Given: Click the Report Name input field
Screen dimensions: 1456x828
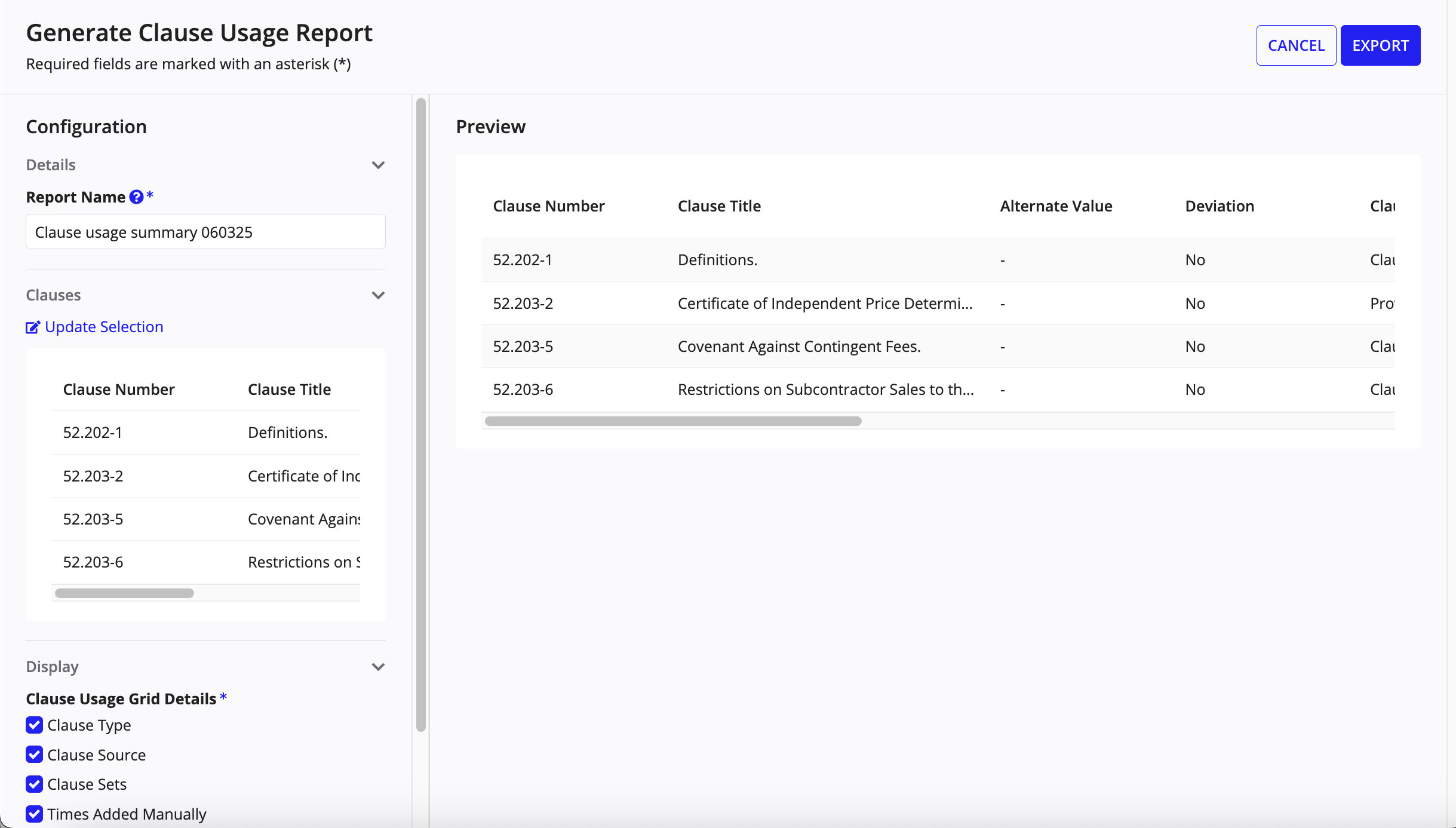Looking at the screenshot, I should [x=205, y=232].
